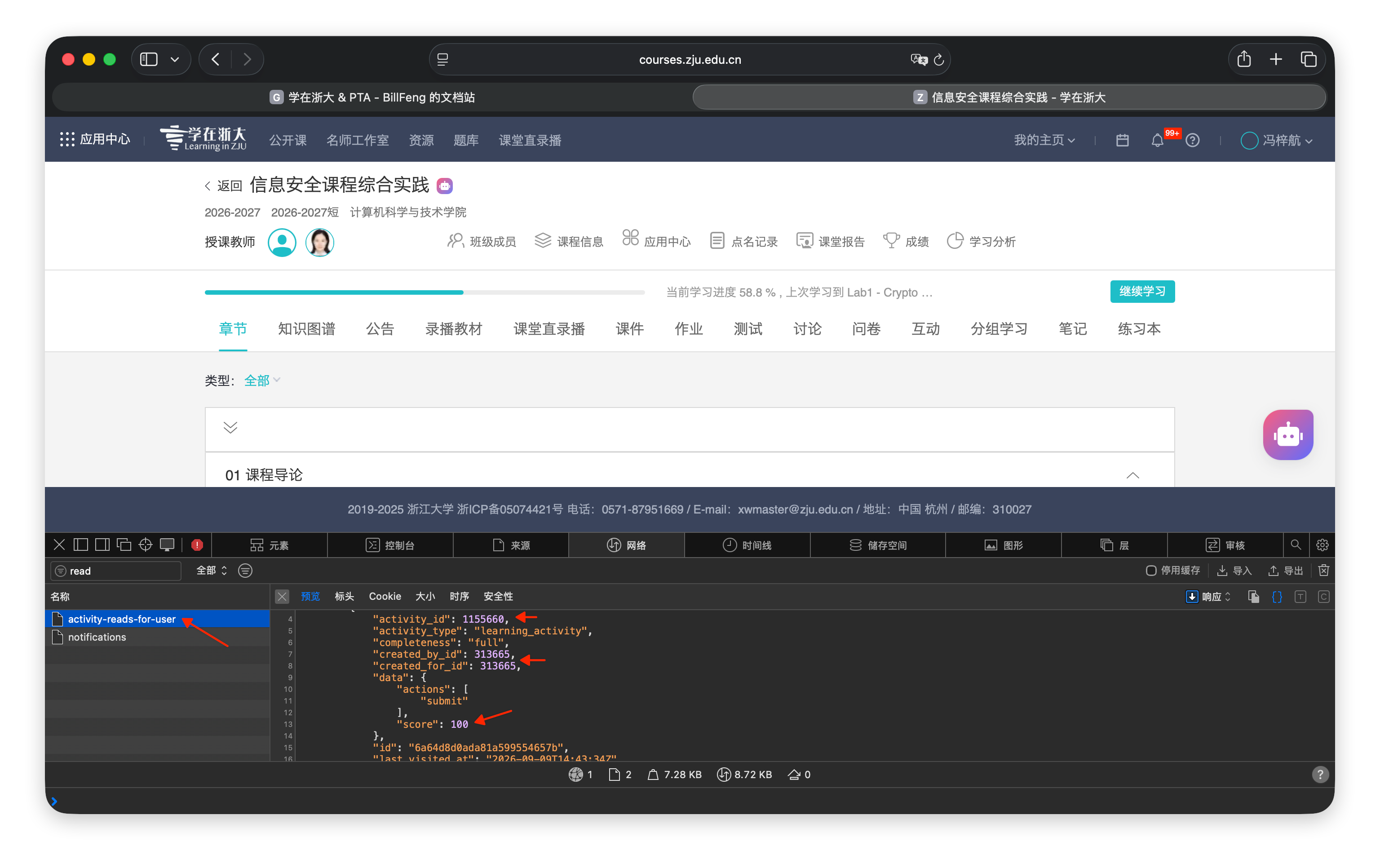The image size is (1380, 868).
Task: Open the 类型 全部 dropdown
Action: tap(262, 380)
